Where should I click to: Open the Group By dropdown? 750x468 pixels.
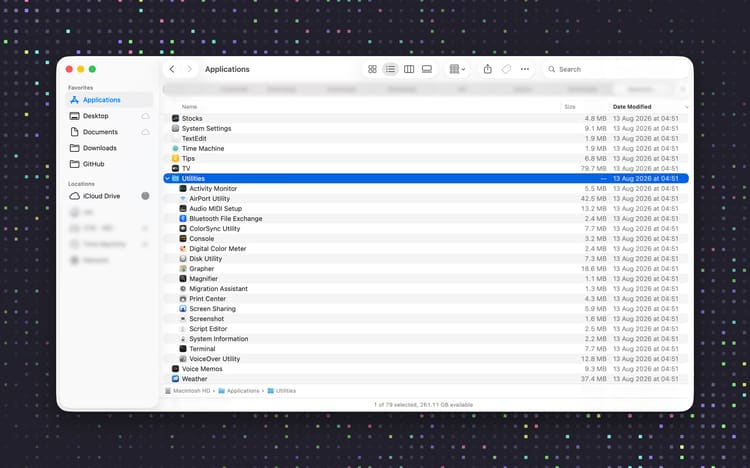click(457, 69)
